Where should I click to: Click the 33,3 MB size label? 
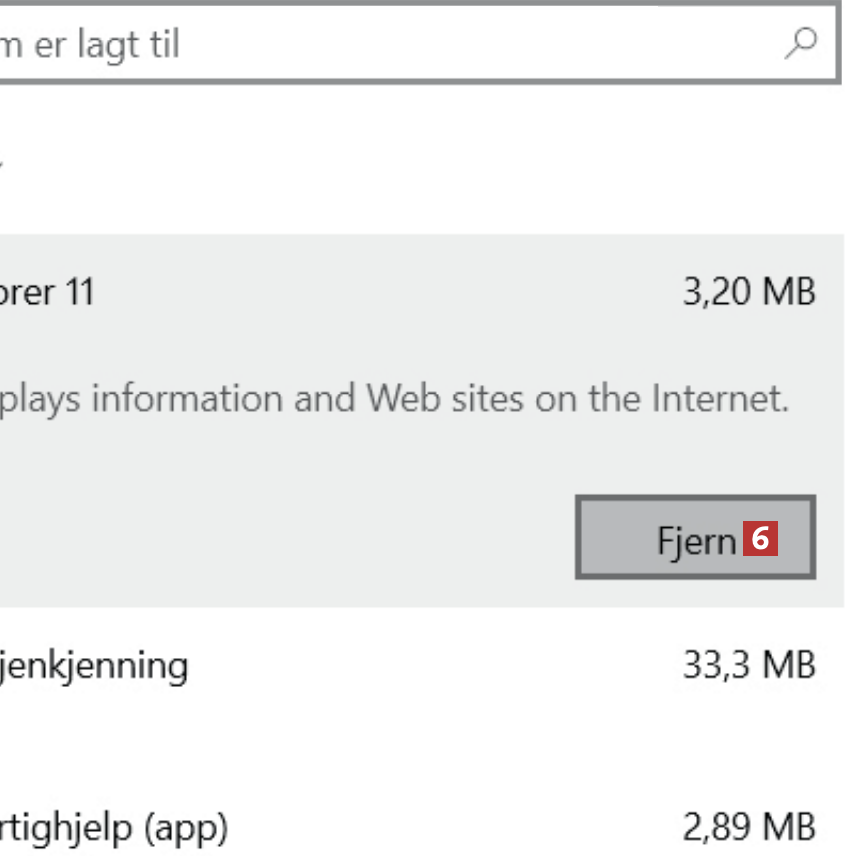click(x=749, y=665)
